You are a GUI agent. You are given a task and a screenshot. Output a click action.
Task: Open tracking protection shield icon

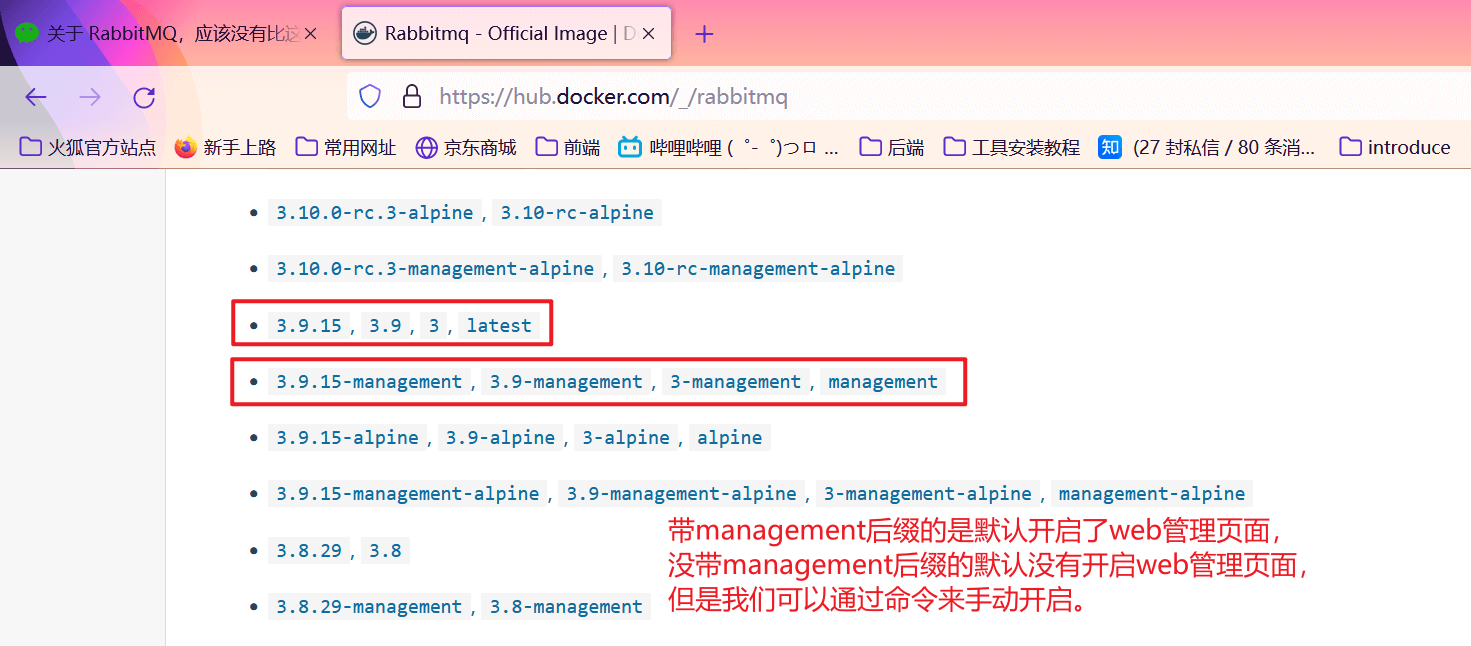[x=370, y=97]
